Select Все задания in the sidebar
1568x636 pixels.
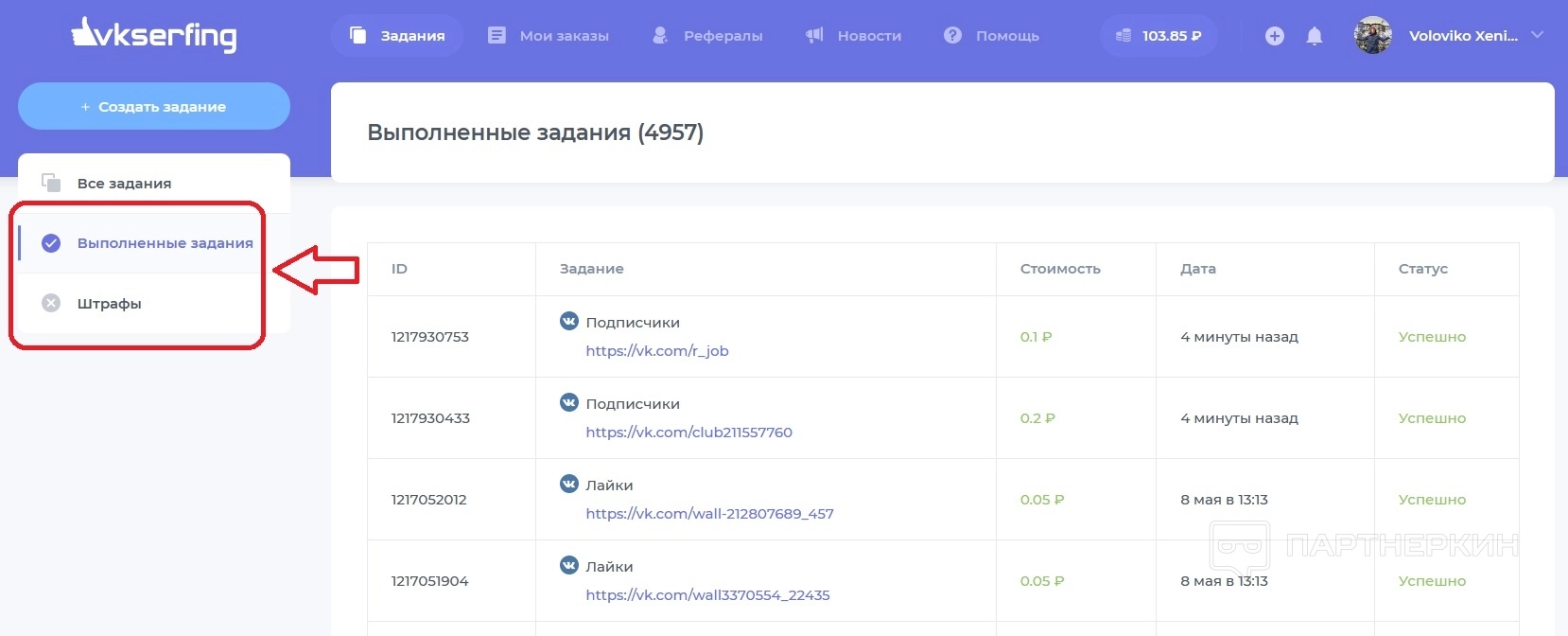124,184
